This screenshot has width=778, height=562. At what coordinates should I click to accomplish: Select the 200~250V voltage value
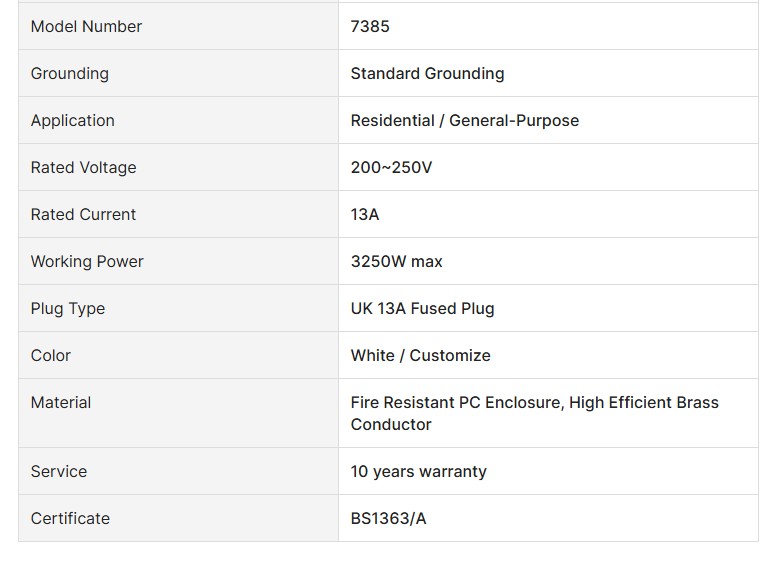pos(391,168)
